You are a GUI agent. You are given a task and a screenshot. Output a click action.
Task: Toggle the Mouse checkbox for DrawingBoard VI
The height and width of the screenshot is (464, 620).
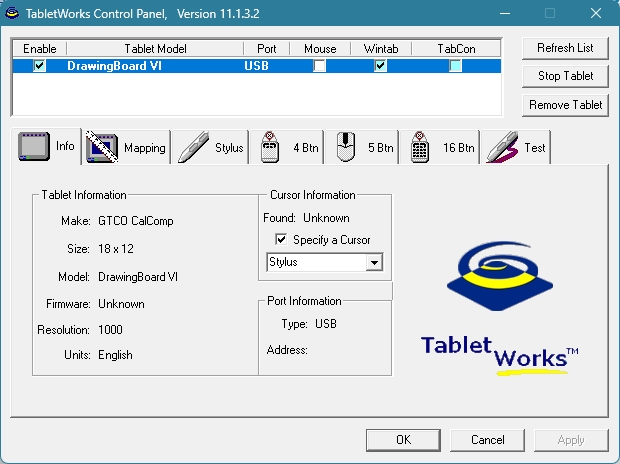319,66
